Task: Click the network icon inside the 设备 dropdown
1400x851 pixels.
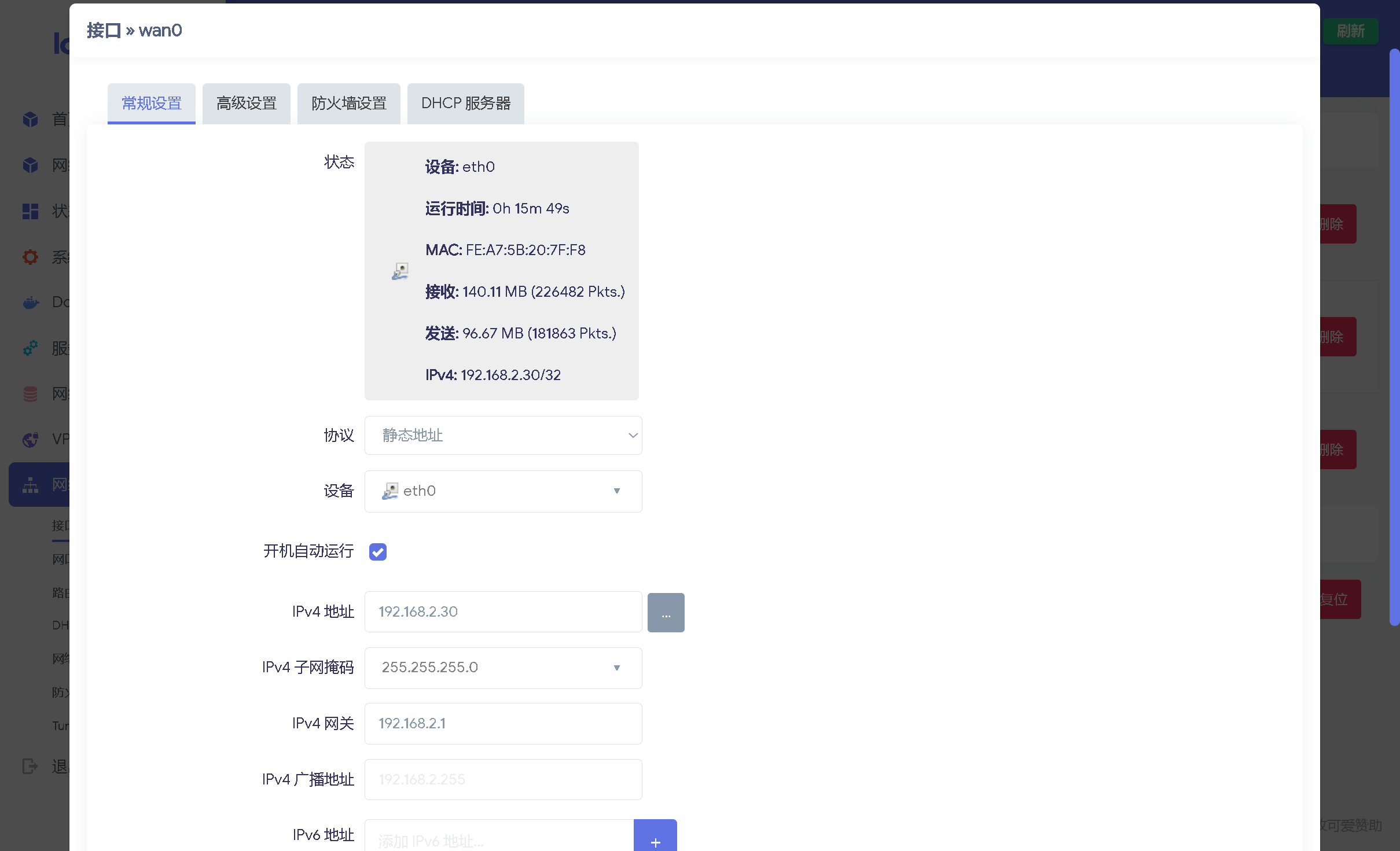Action: click(x=390, y=491)
